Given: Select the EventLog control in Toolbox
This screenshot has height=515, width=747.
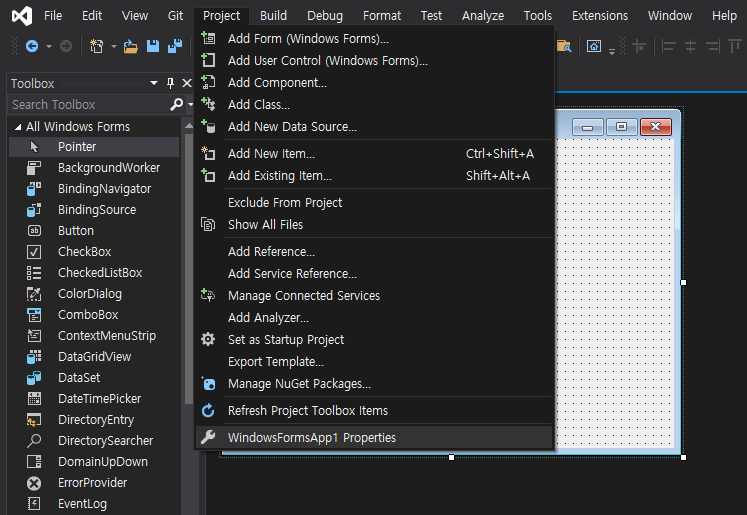Looking at the screenshot, I should pyautogui.click(x=94, y=504).
